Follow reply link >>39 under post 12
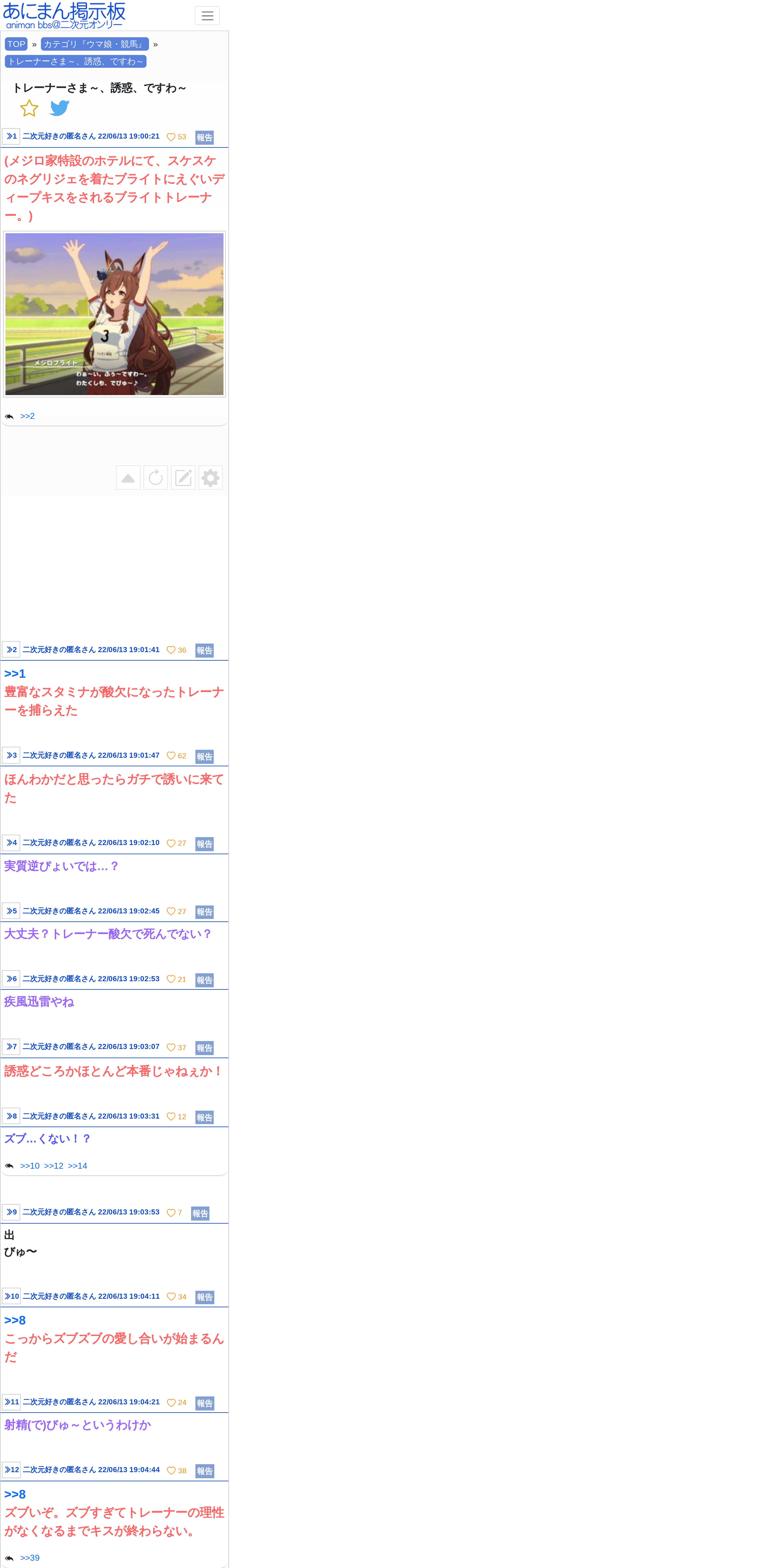The image size is (784, 1568). (x=30, y=1558)
